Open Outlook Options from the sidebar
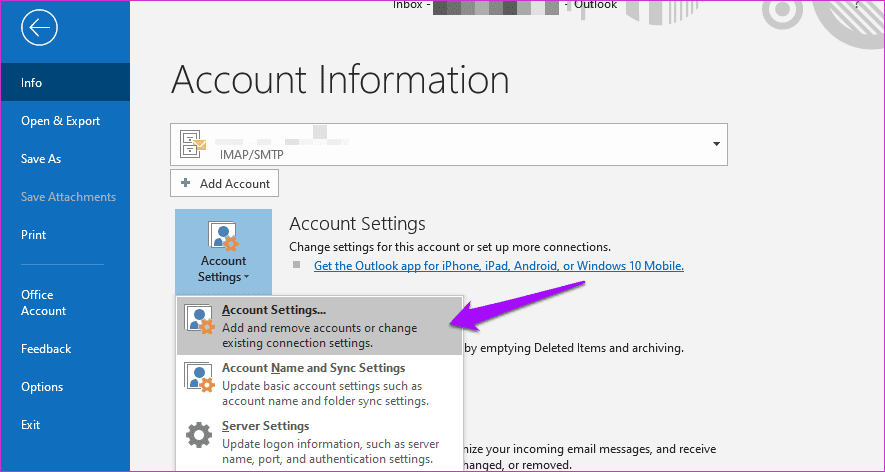885x472 pixels. point(42,387)
